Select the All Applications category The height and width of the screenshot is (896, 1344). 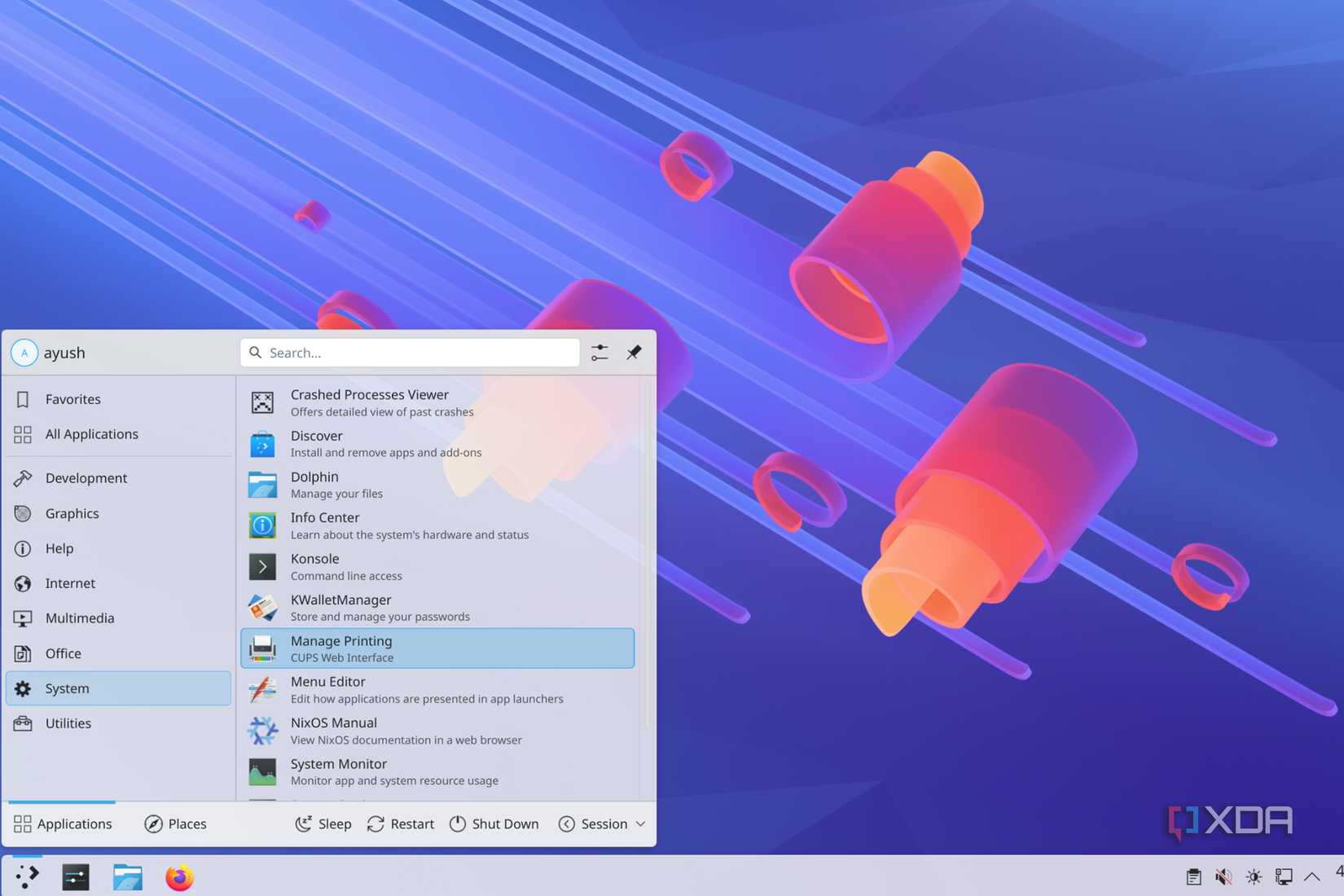[119, 434]
